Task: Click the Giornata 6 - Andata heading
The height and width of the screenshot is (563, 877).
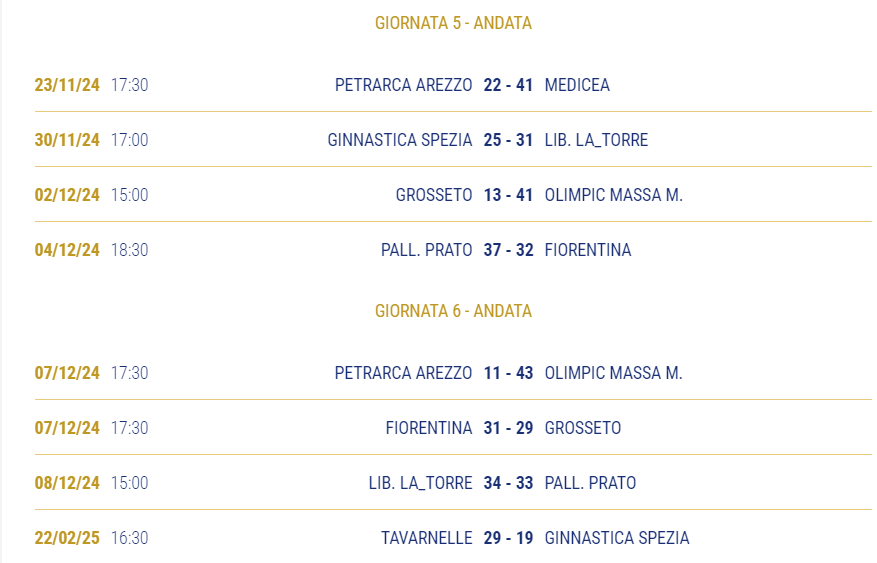Action: (453, 311)
